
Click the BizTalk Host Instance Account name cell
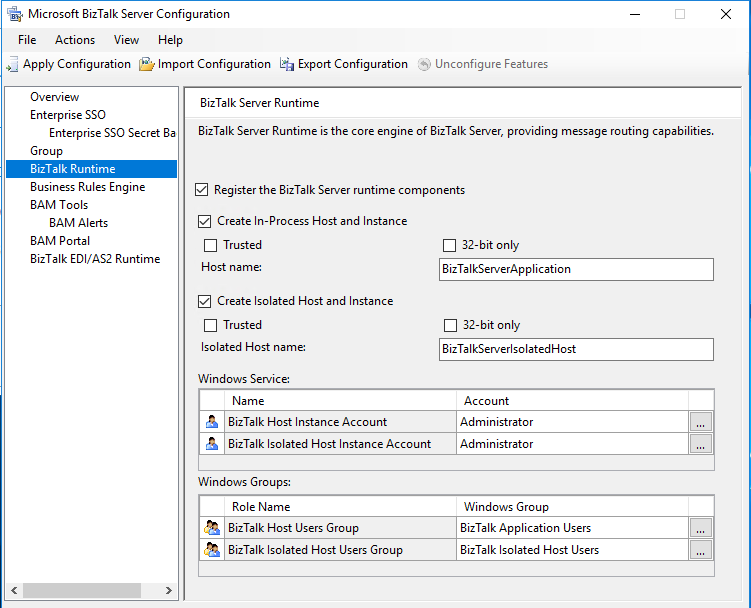tap(340, 422)
